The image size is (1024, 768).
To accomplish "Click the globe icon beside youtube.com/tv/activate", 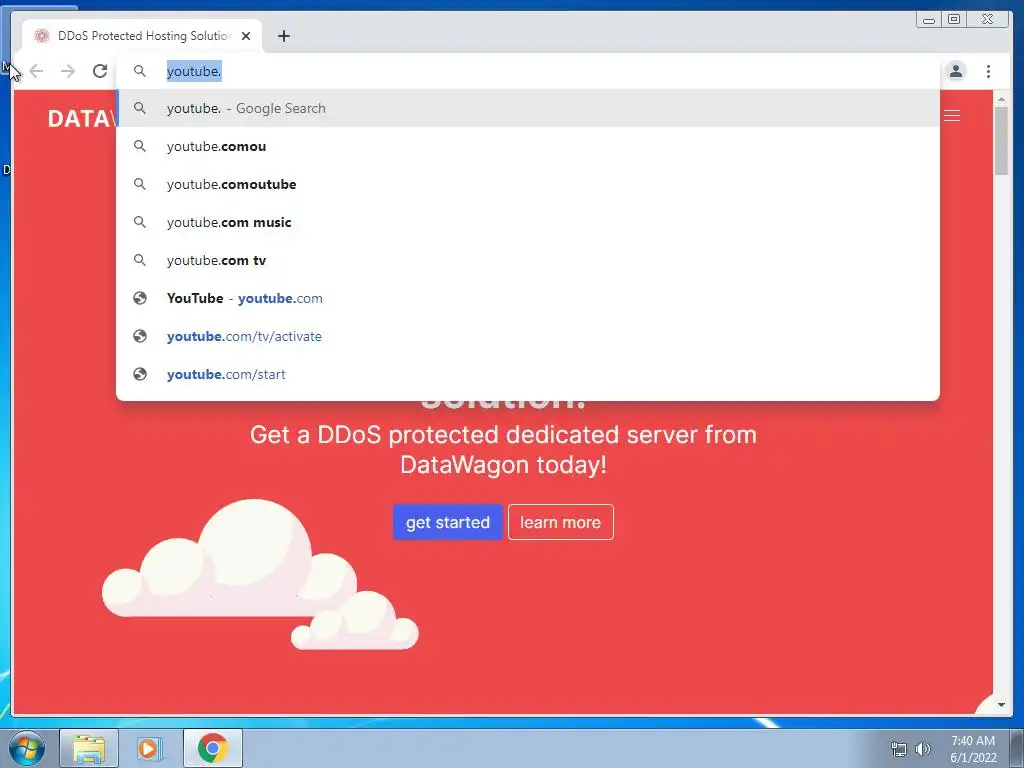I will (140, 336).
